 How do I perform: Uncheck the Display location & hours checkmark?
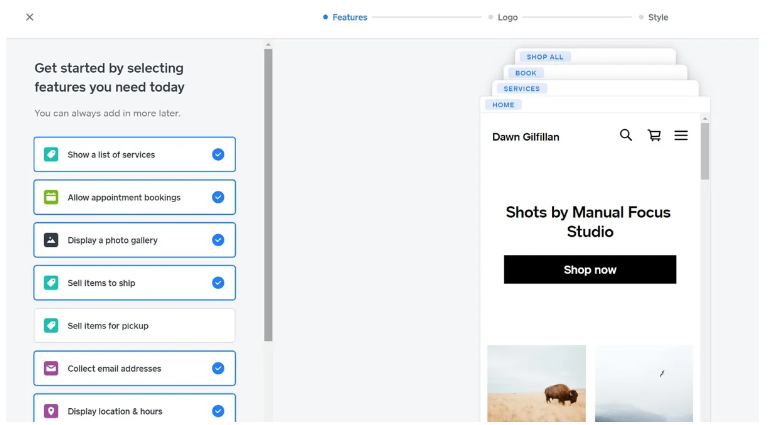(218, 411)
